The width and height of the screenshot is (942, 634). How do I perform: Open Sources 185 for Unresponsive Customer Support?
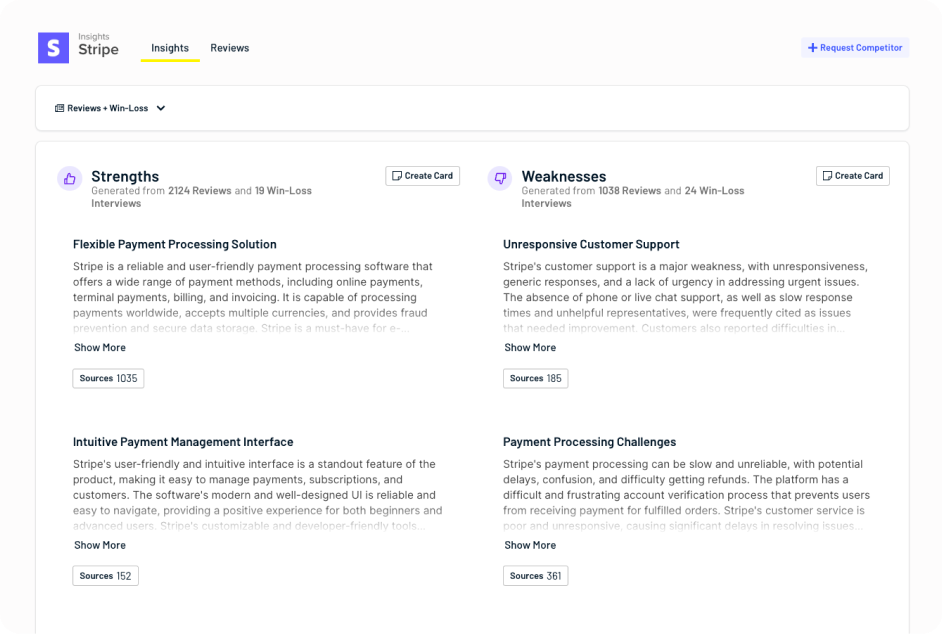(535, 378)
